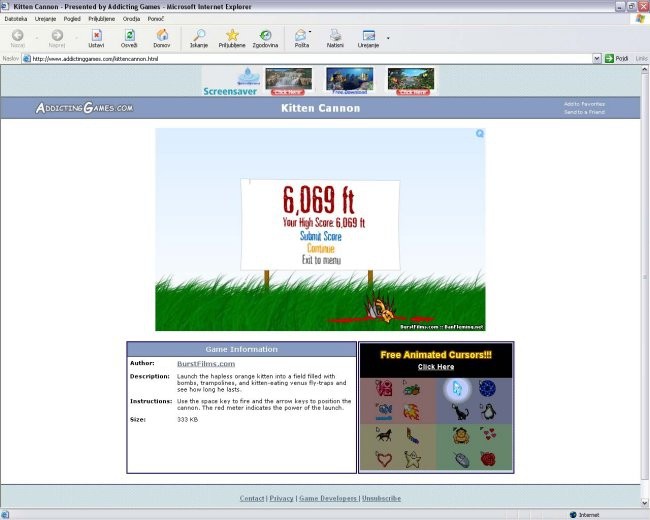Open the Game Developers footer link
Image resolution: width=650 pixels, height=520 pixels.
click(x=328, y=498)
